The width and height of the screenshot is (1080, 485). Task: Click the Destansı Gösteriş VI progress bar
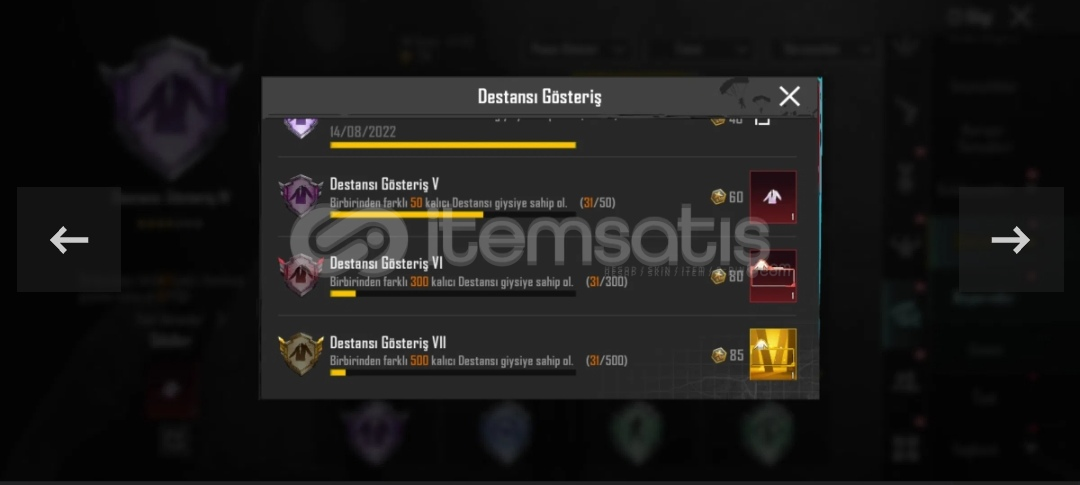click(453, 293)
